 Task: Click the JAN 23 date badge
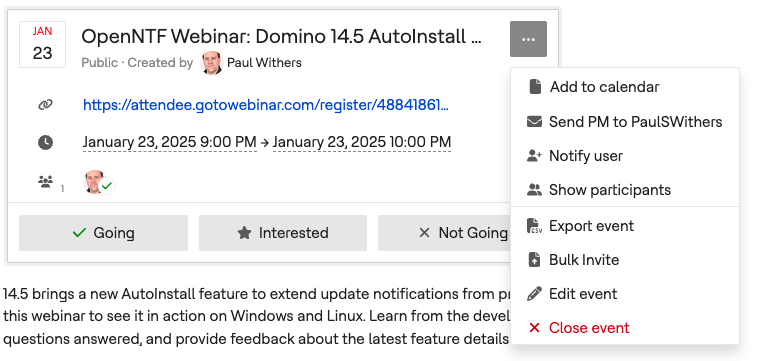click(x=43, y=44)
